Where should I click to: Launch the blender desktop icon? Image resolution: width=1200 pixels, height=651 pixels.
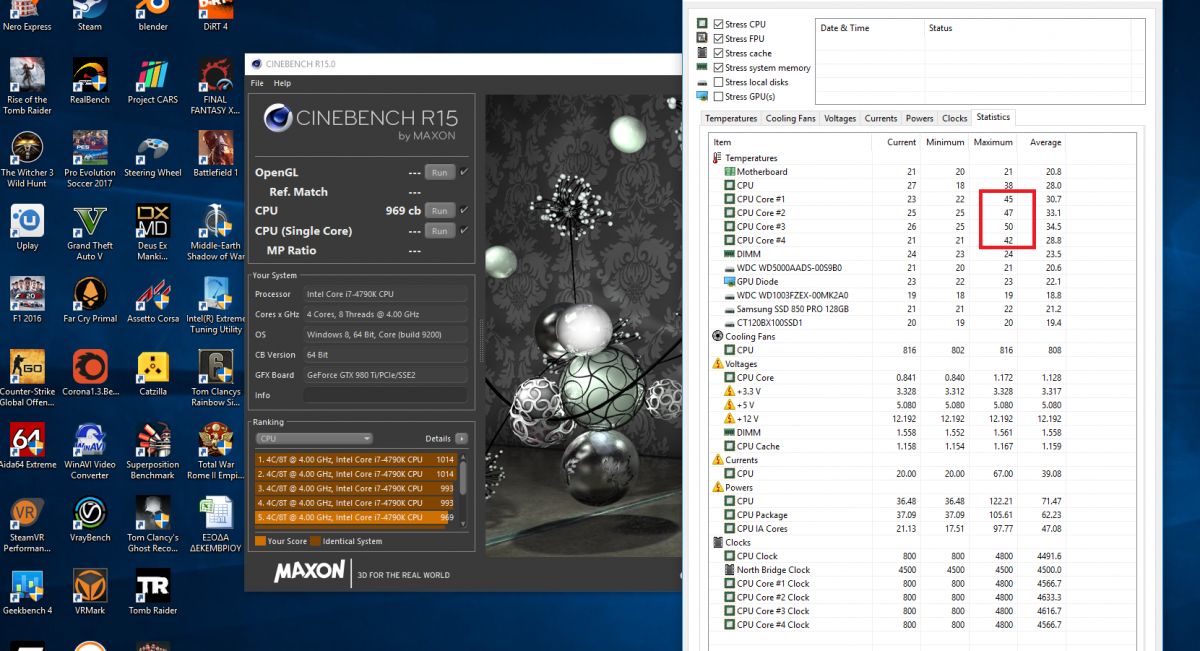152,16
